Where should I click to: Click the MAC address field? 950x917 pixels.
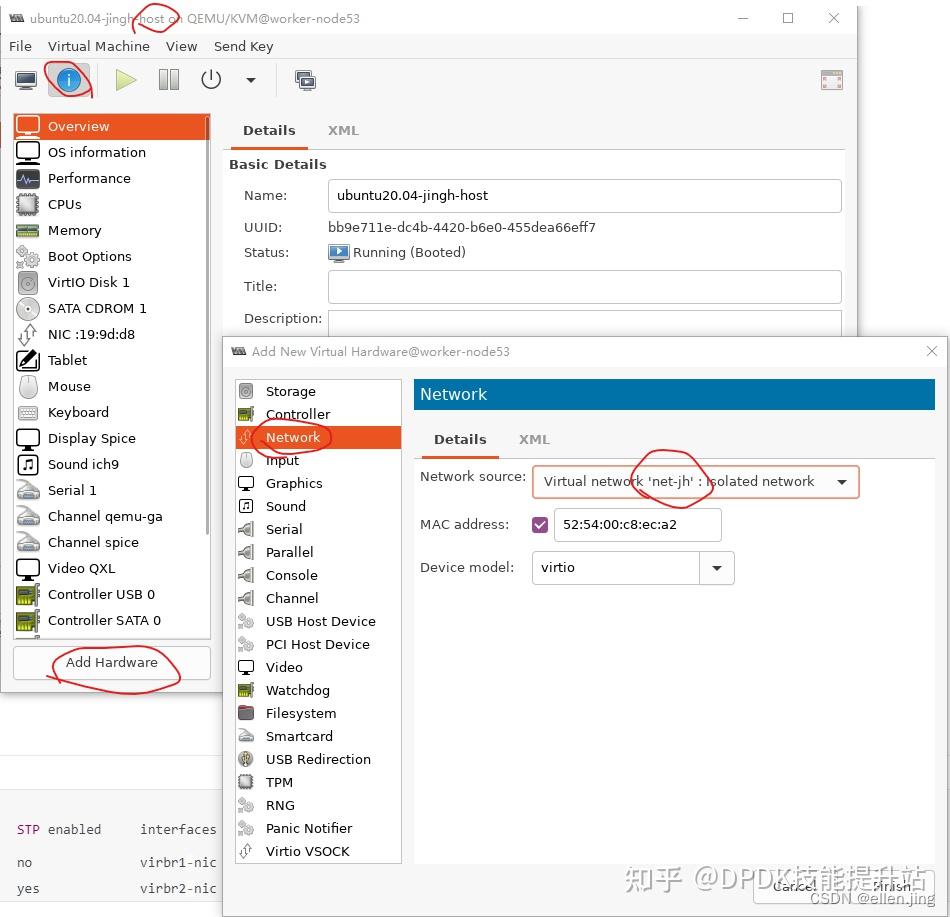tap(637, 525)
